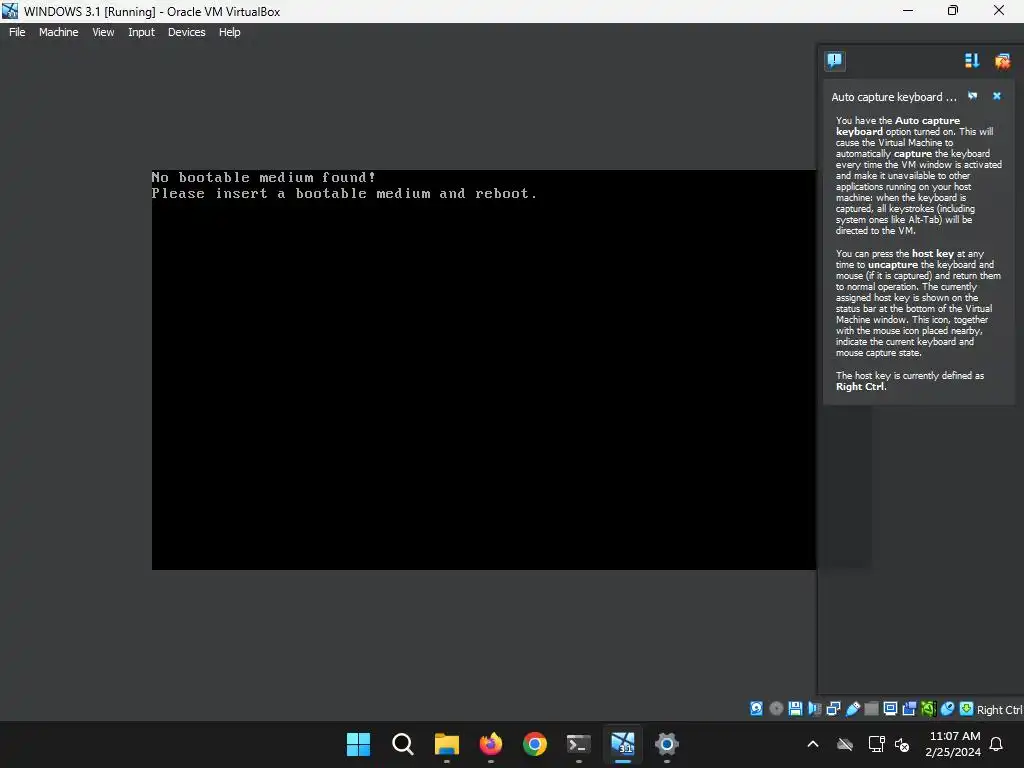
Task: Click the USB devices status icon
Action: 853,709
